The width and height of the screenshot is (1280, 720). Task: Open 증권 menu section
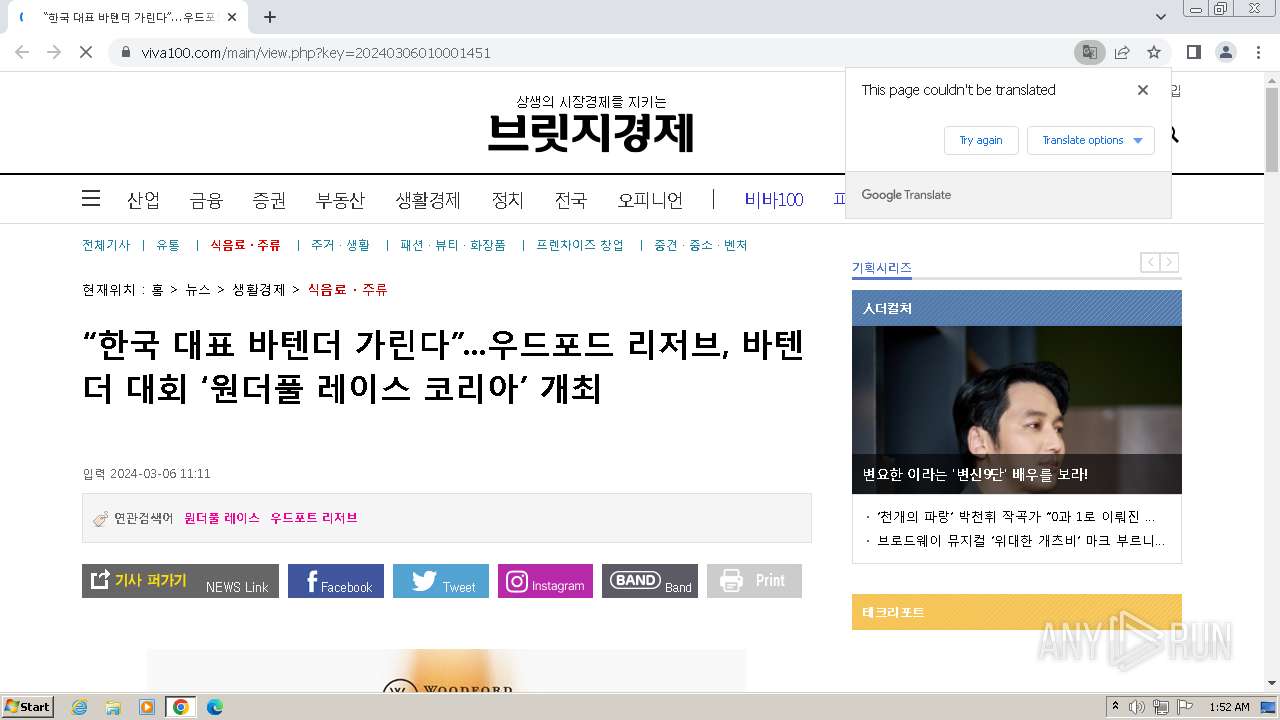[x=269, y=200]
